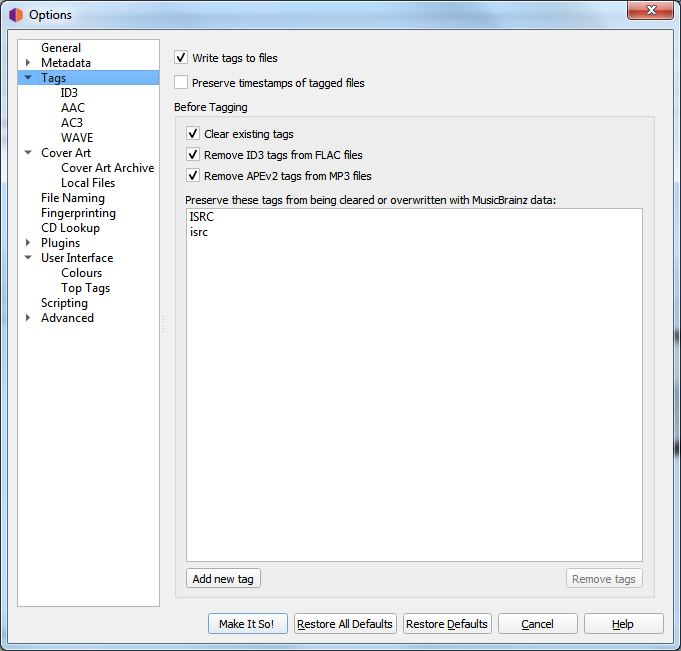Expand the Plugins tree node

pos(28,242)
